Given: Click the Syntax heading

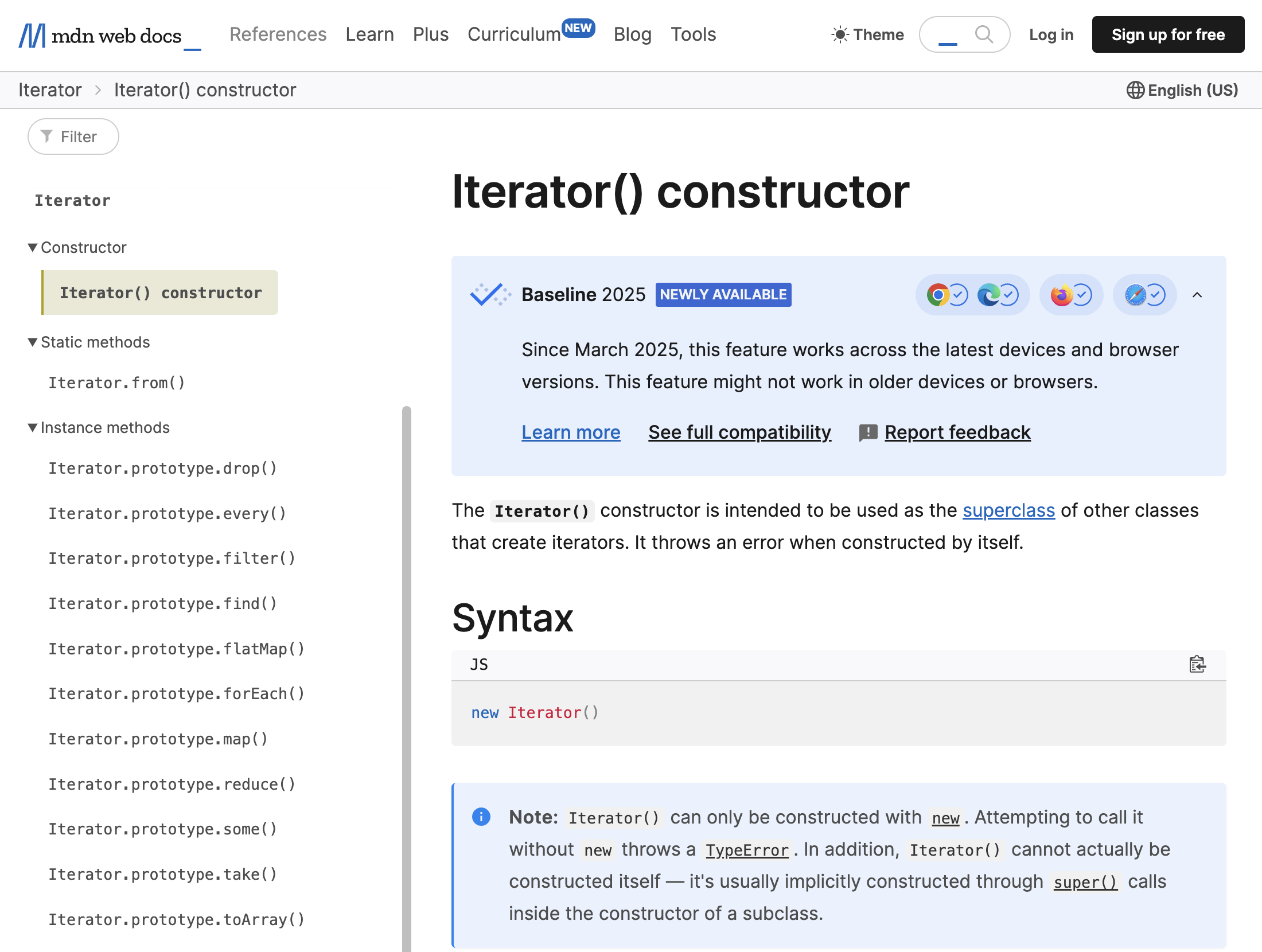Looking at the screenshot, I should (x=513, y=618).
